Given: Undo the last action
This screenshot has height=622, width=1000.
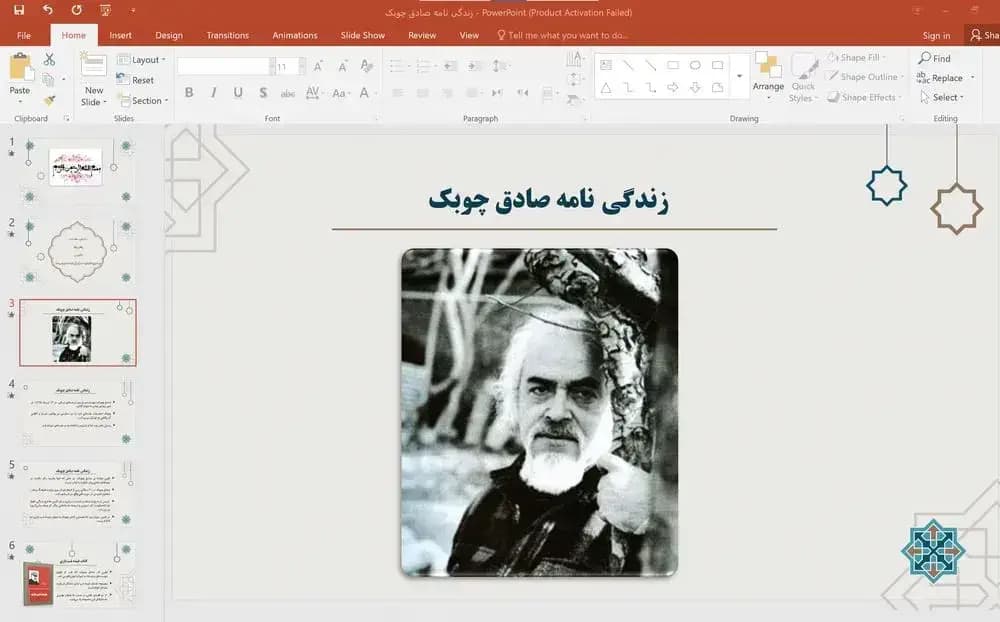Looking at the screenshot, I should click(47, 10).
